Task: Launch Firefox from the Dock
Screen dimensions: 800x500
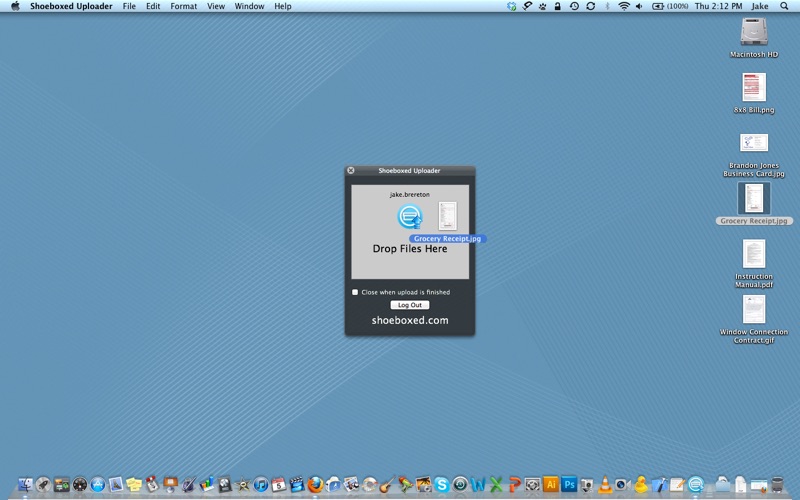Action: click(315, 484)
